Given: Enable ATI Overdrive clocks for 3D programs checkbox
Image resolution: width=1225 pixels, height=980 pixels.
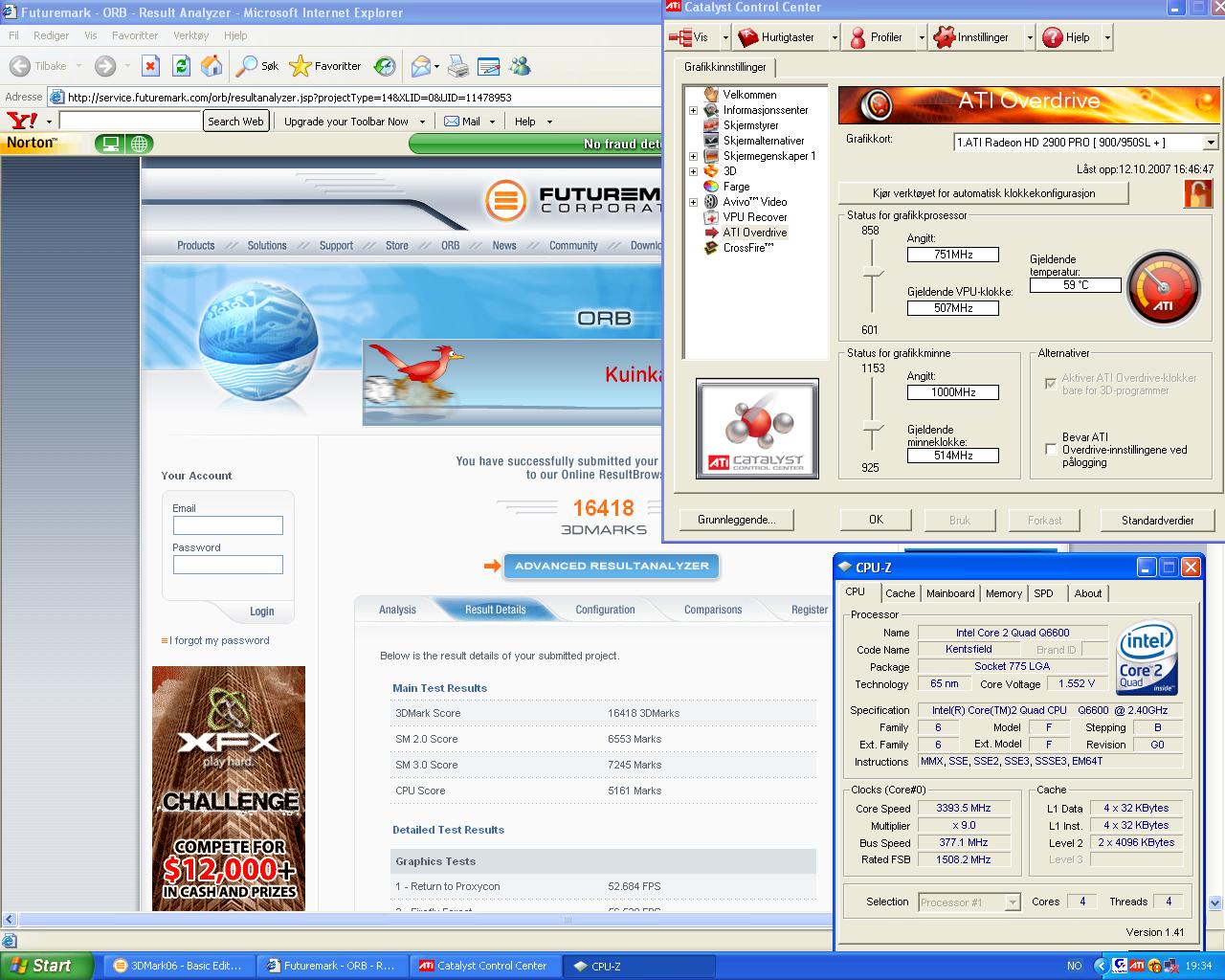Looking at the screenshot, I should click(1051, 384).
